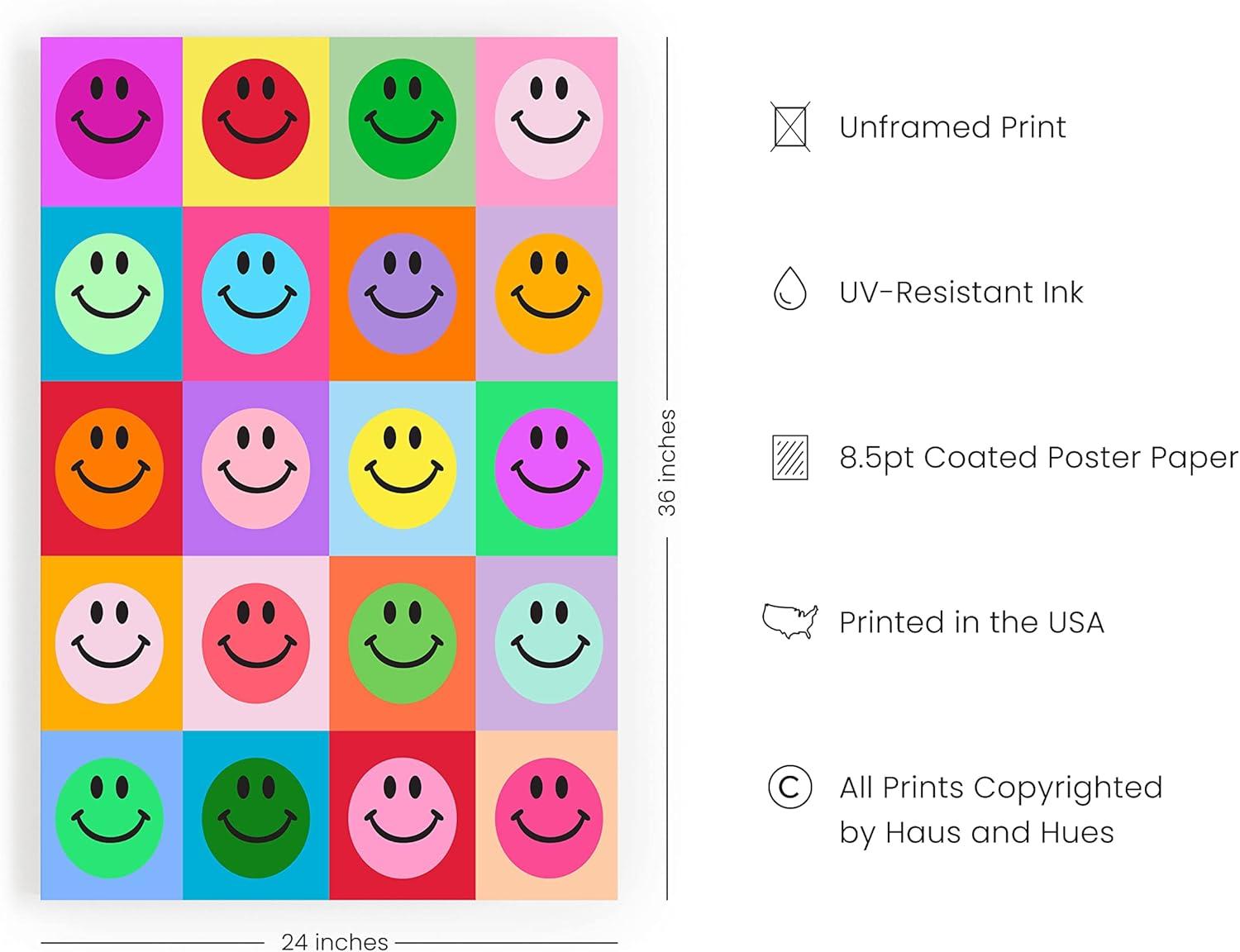Click the Printed in the USA label
1240x952 pixels.
[x=971, y=622]
